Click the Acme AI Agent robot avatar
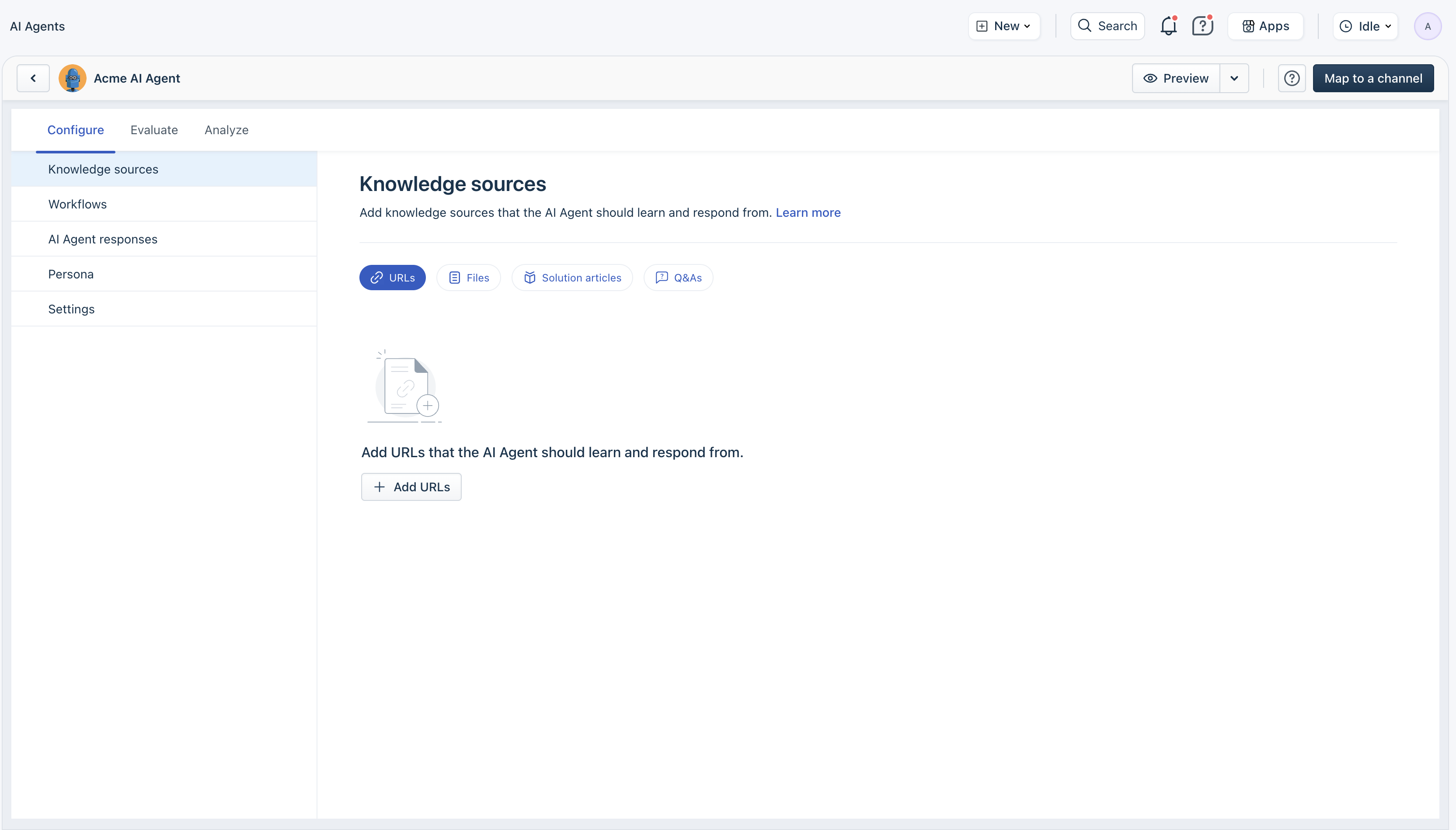Screen dimensions: 1456x830 click(x=73, y=78)
